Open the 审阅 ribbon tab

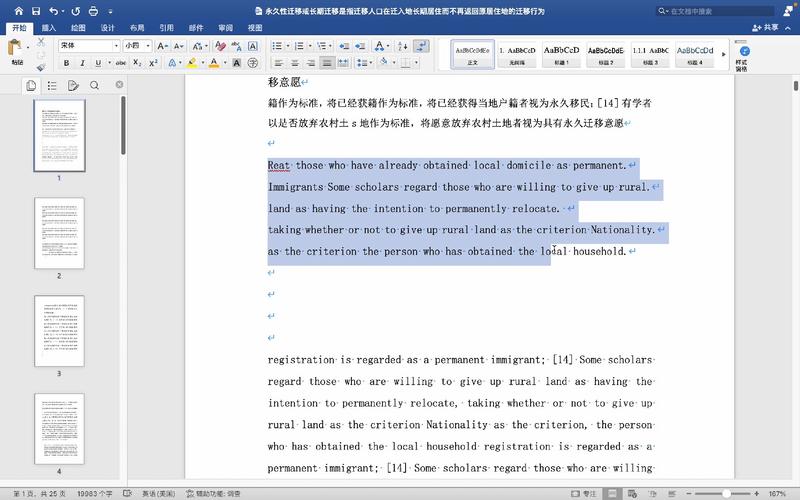[x=226, y=28]
